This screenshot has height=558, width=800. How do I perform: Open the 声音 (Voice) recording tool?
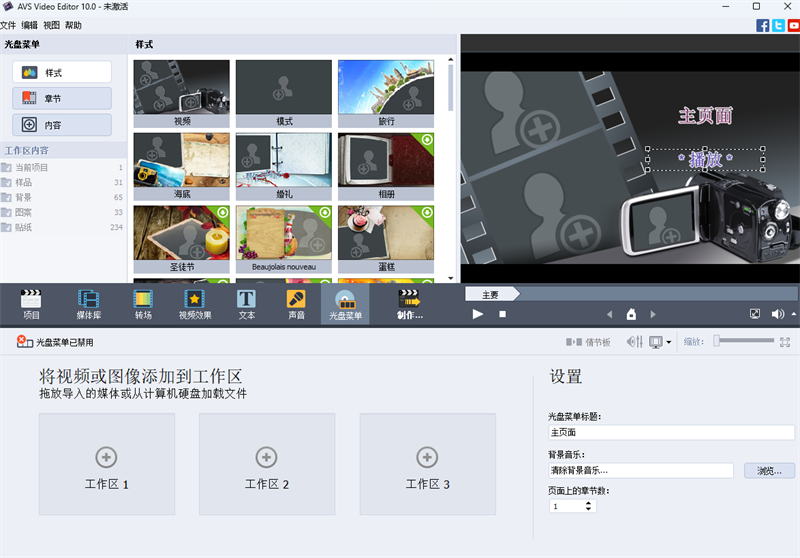point(297,303)
